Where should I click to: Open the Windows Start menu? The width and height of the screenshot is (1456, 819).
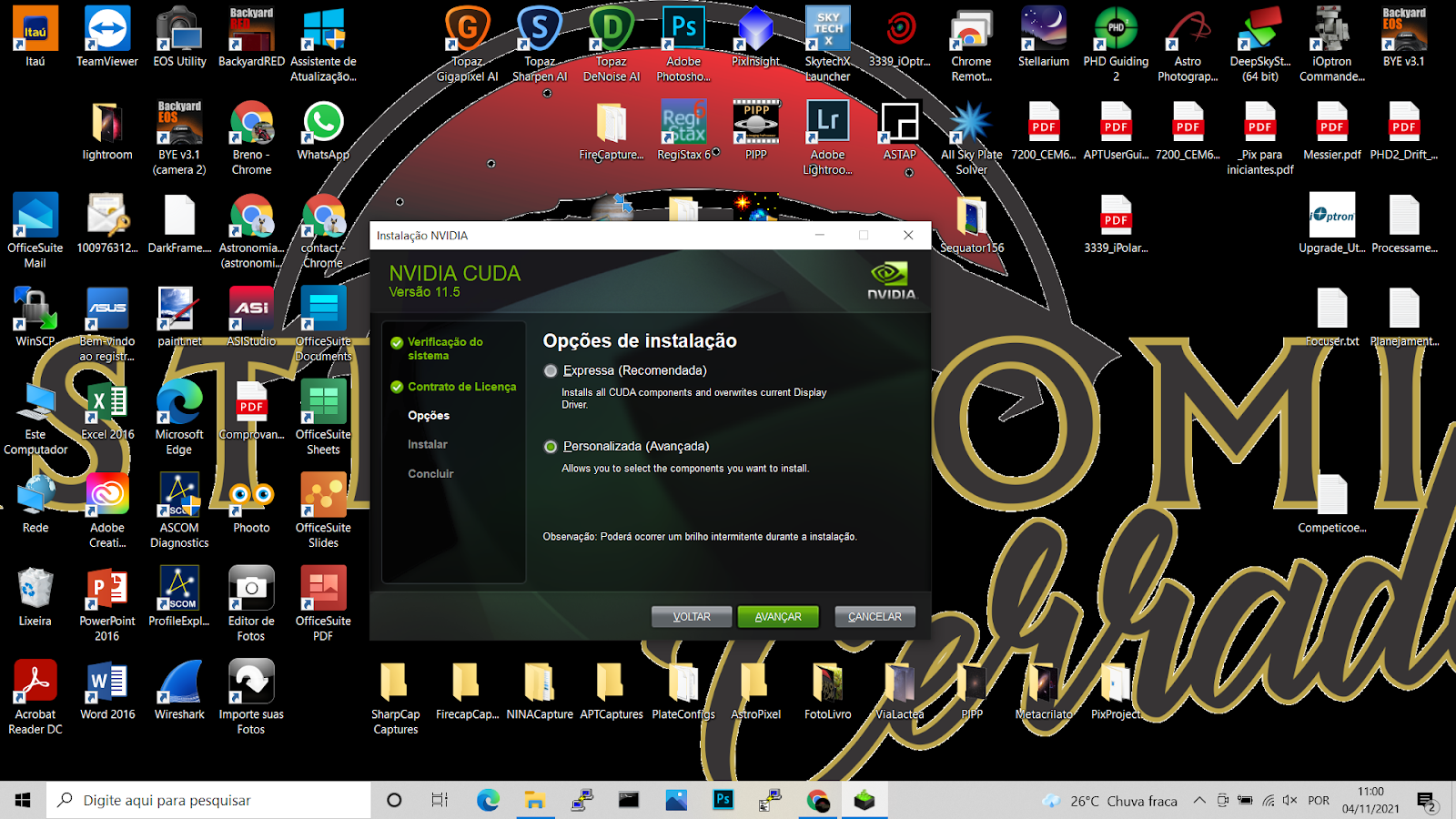(23, 800)
